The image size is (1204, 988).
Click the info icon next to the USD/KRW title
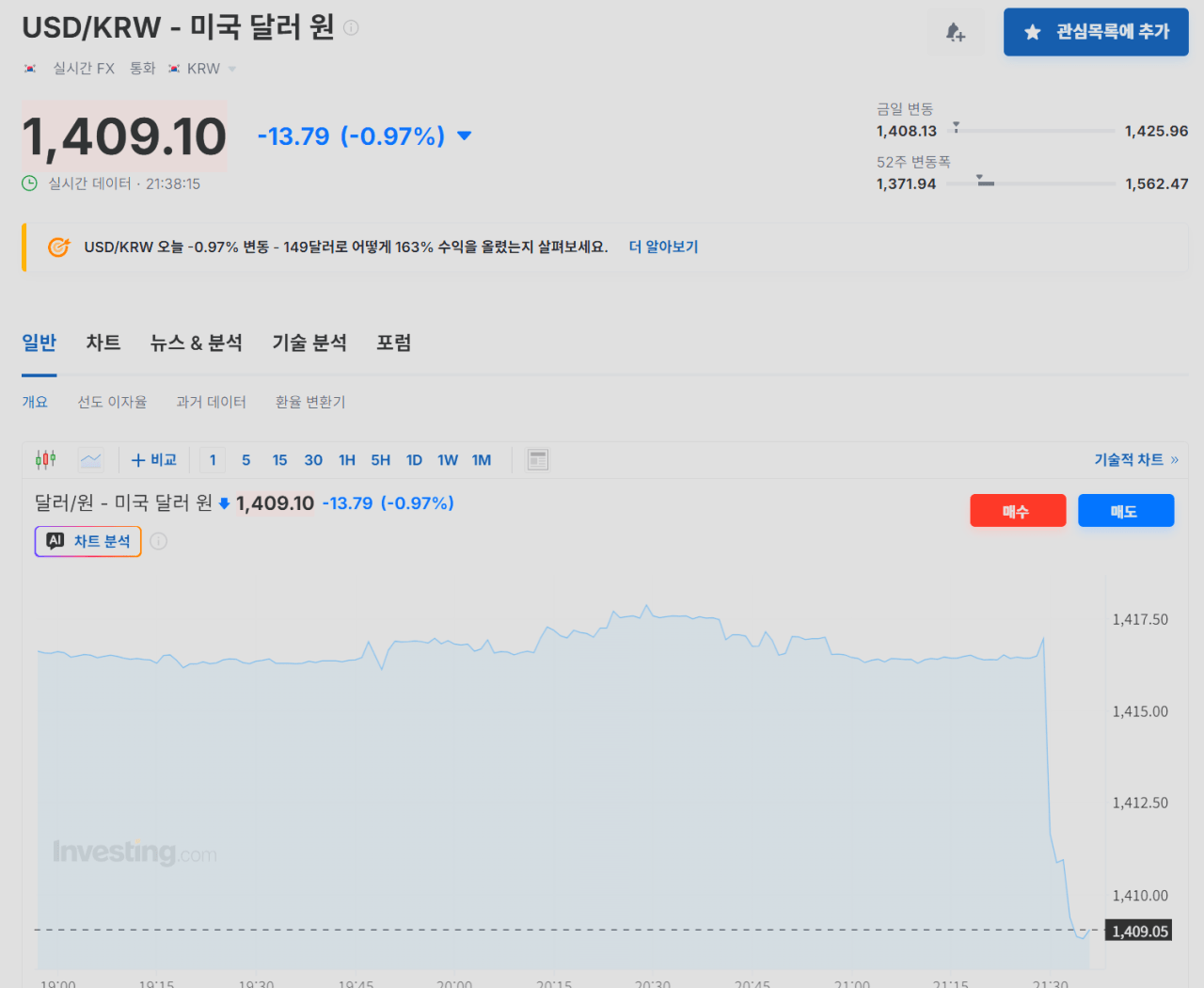(351, 28)
